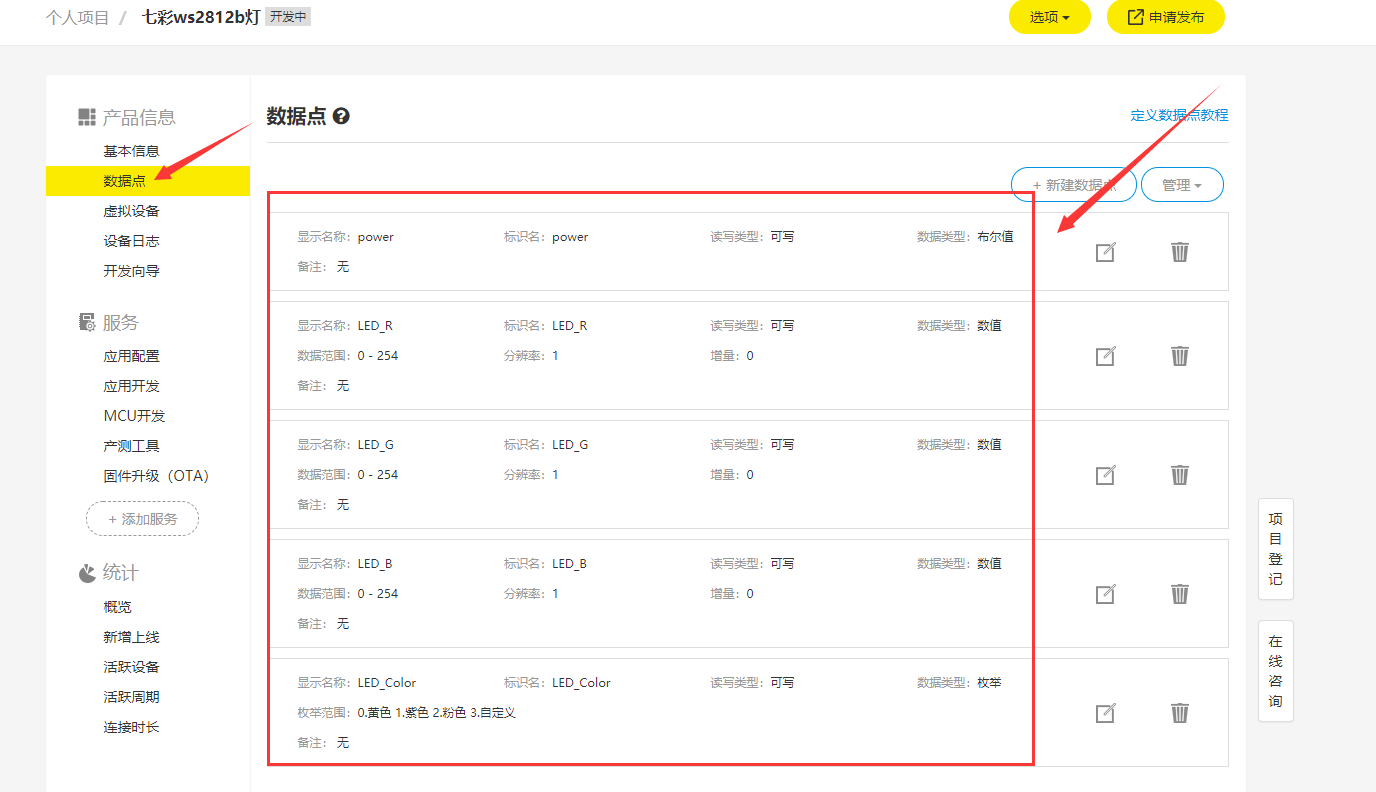The height and width of the screenshot is (792, 1376).
Task: Click the 申请发布 button
Action: click(x=1166, y=17)
